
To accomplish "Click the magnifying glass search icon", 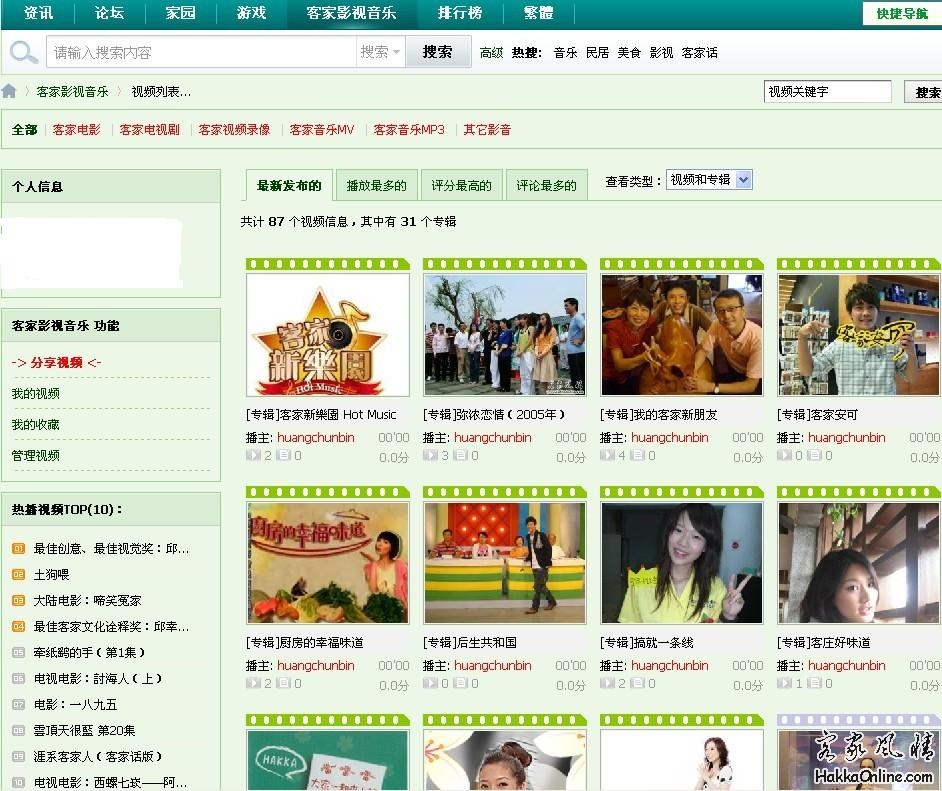I will 24,52.
